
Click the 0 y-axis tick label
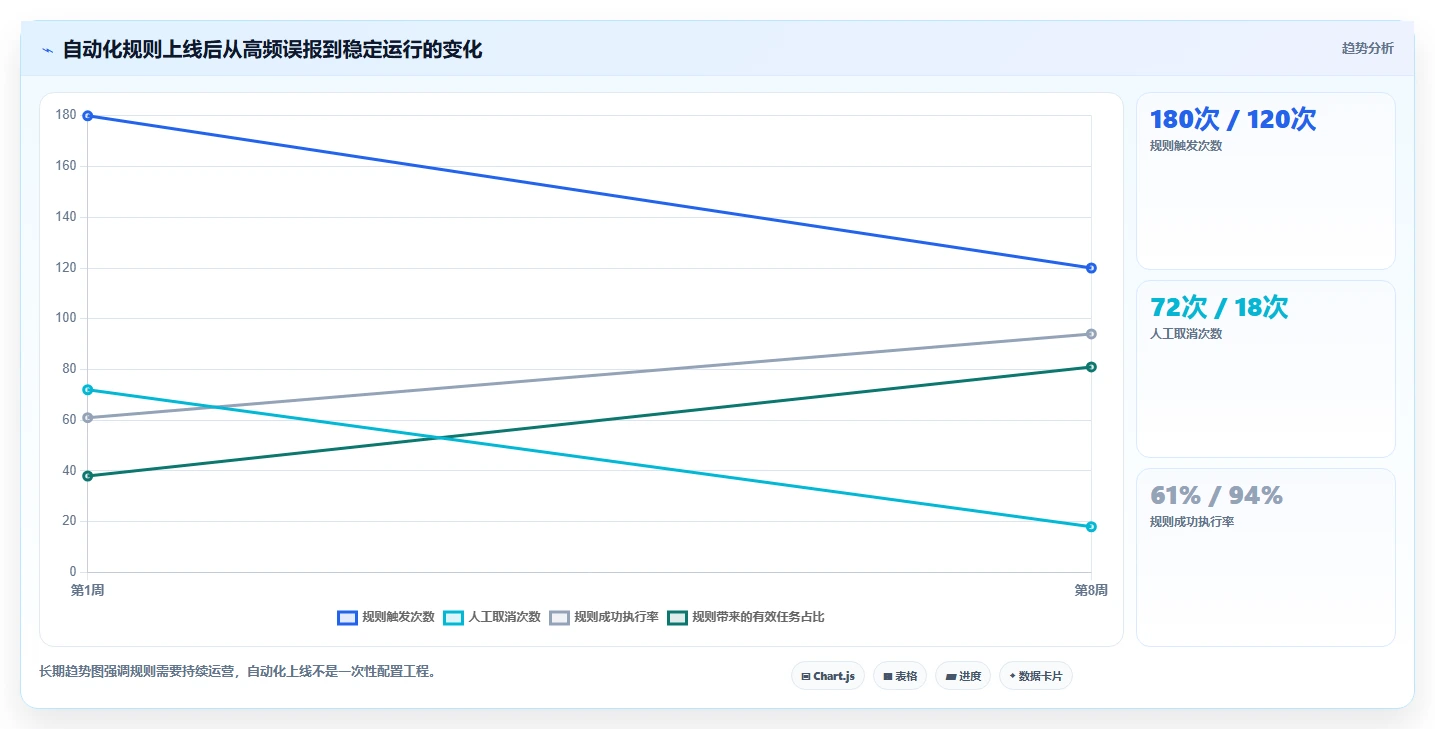tap(73, 572)
